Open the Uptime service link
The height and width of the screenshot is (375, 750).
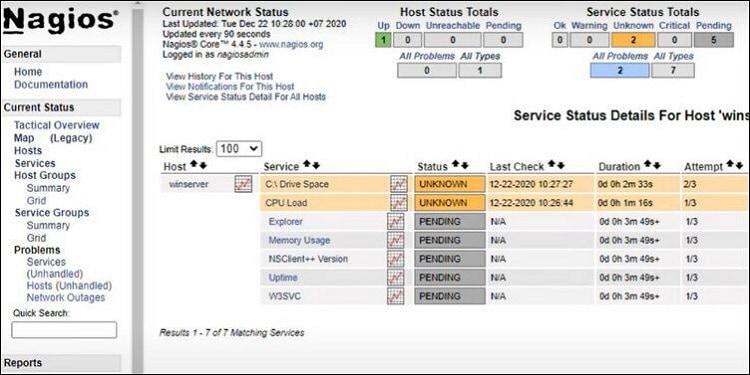[283, 277]
